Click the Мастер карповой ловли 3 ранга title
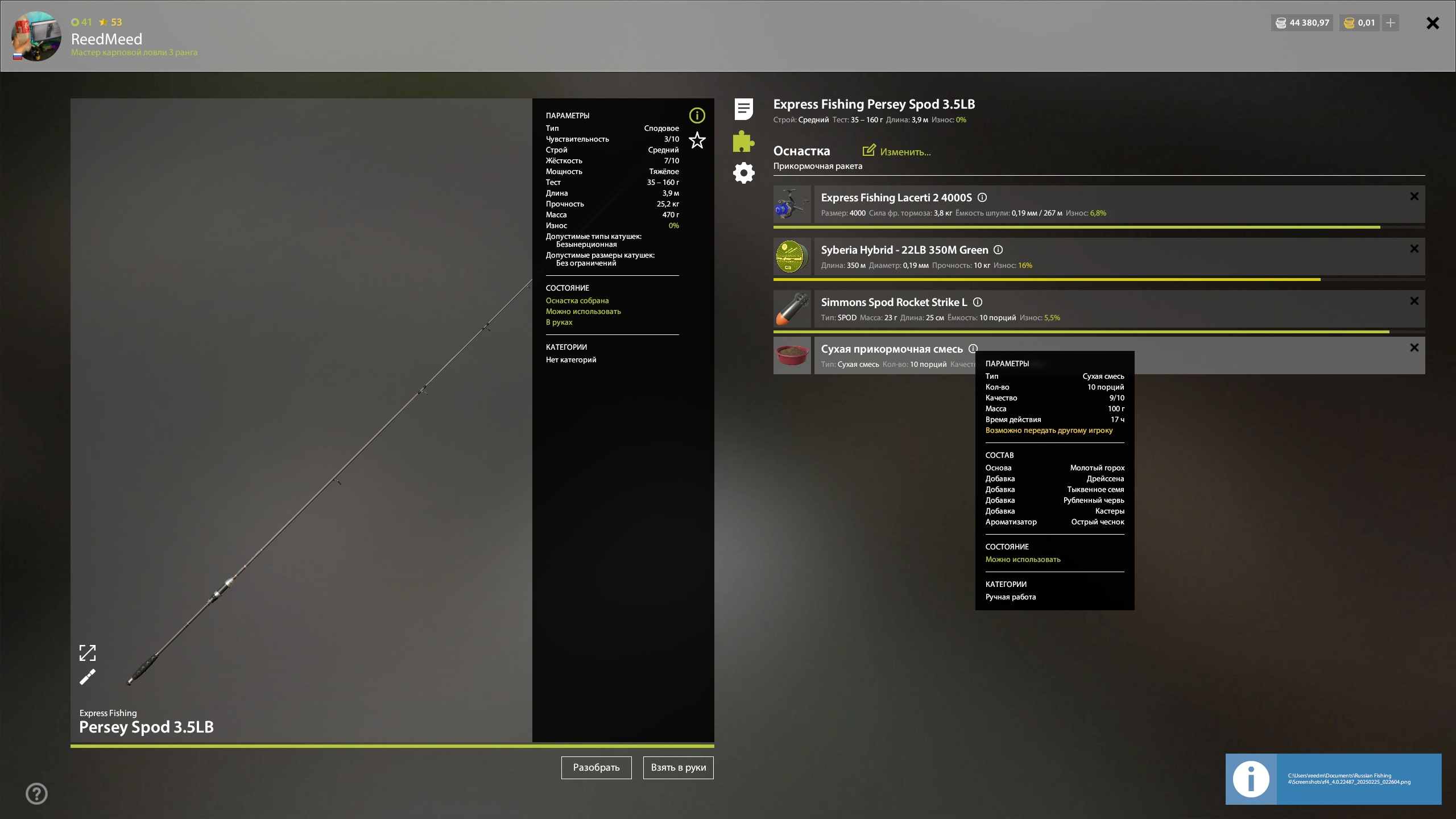 (134, 52)
